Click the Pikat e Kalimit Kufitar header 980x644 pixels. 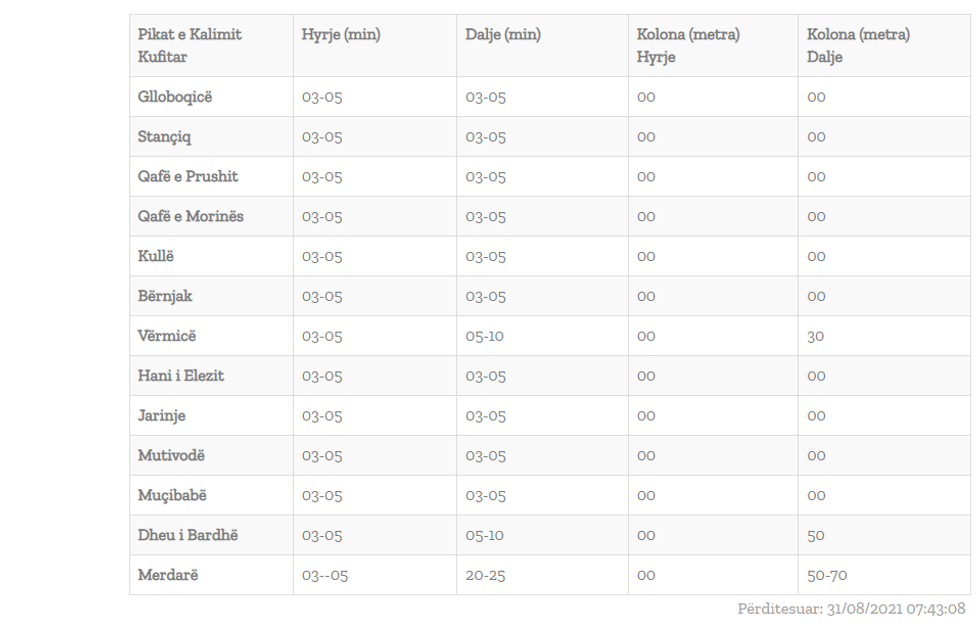[190, 46]
